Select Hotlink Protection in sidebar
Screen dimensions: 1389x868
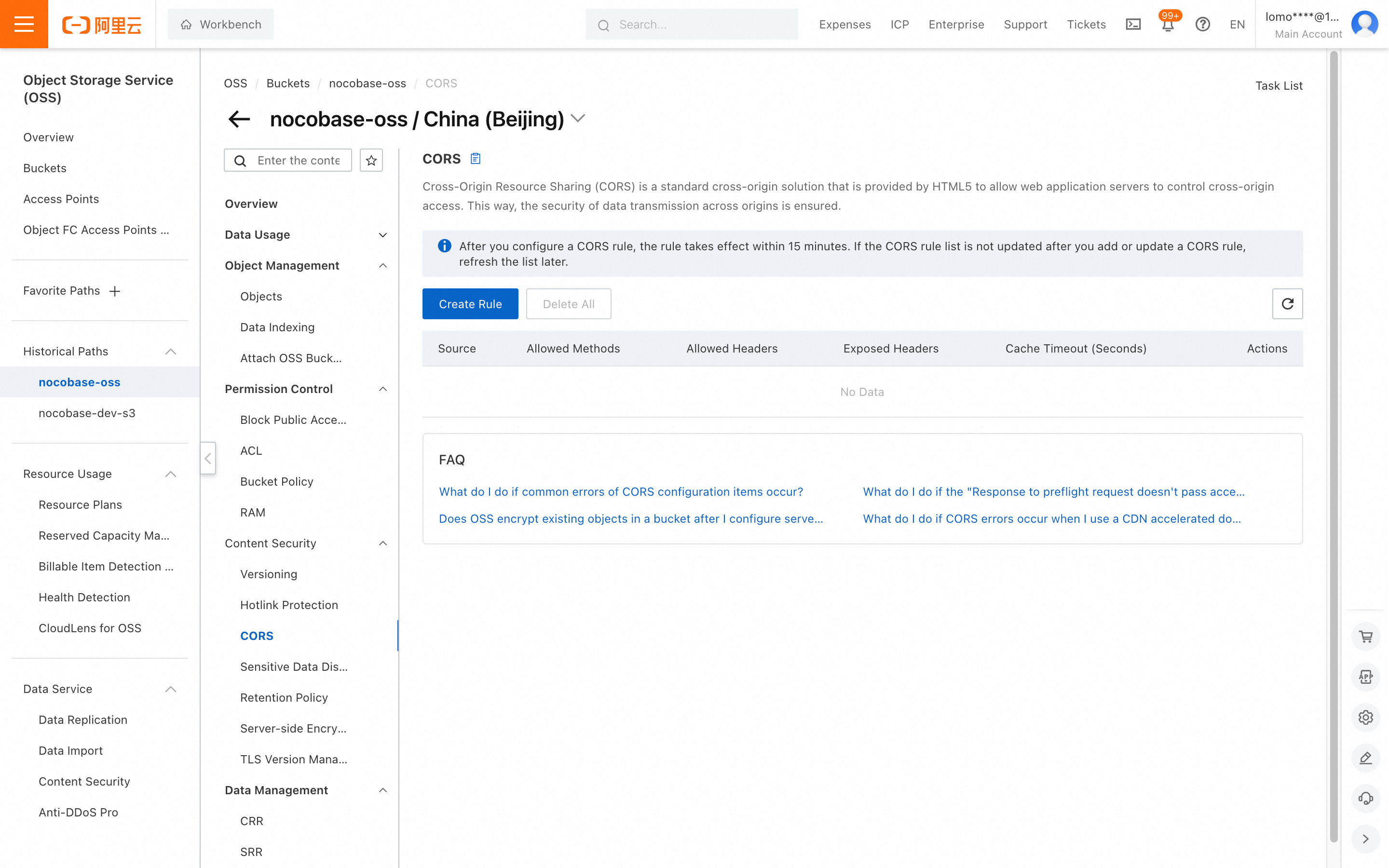pos(289,605)
